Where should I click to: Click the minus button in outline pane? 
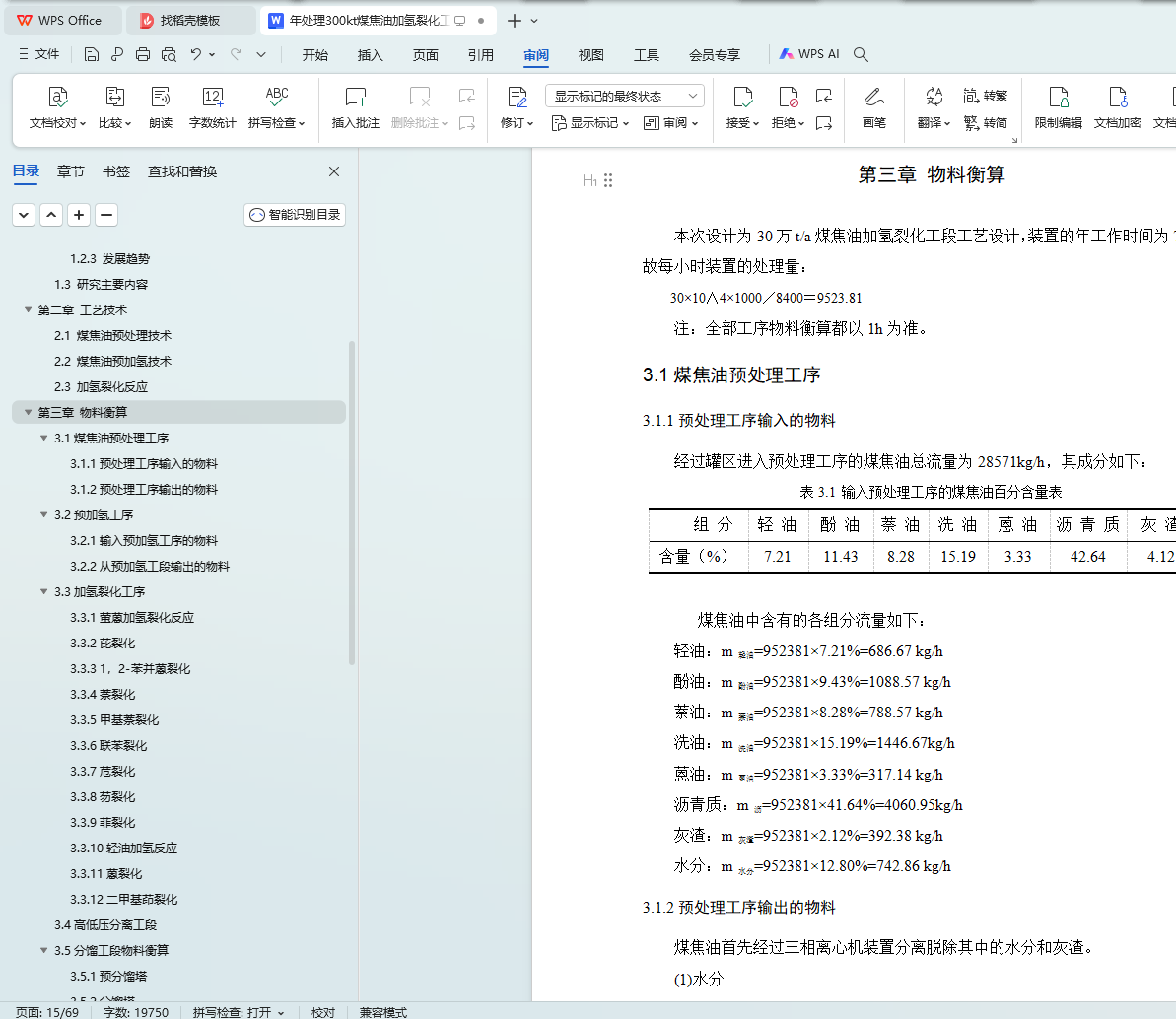tap(106, 215)
